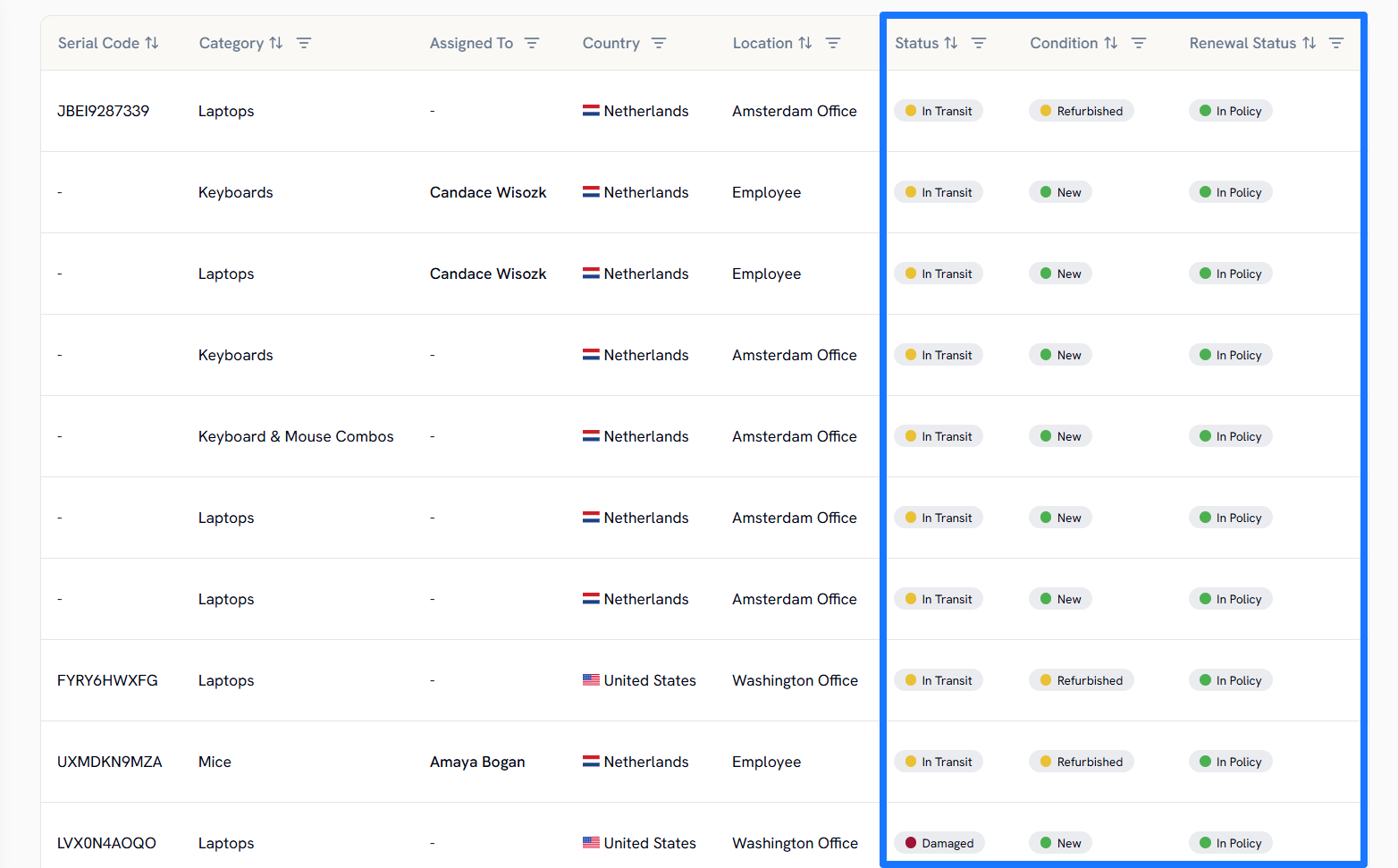
Task: Open the Status filter dropdown
Action: click(979, 43)
